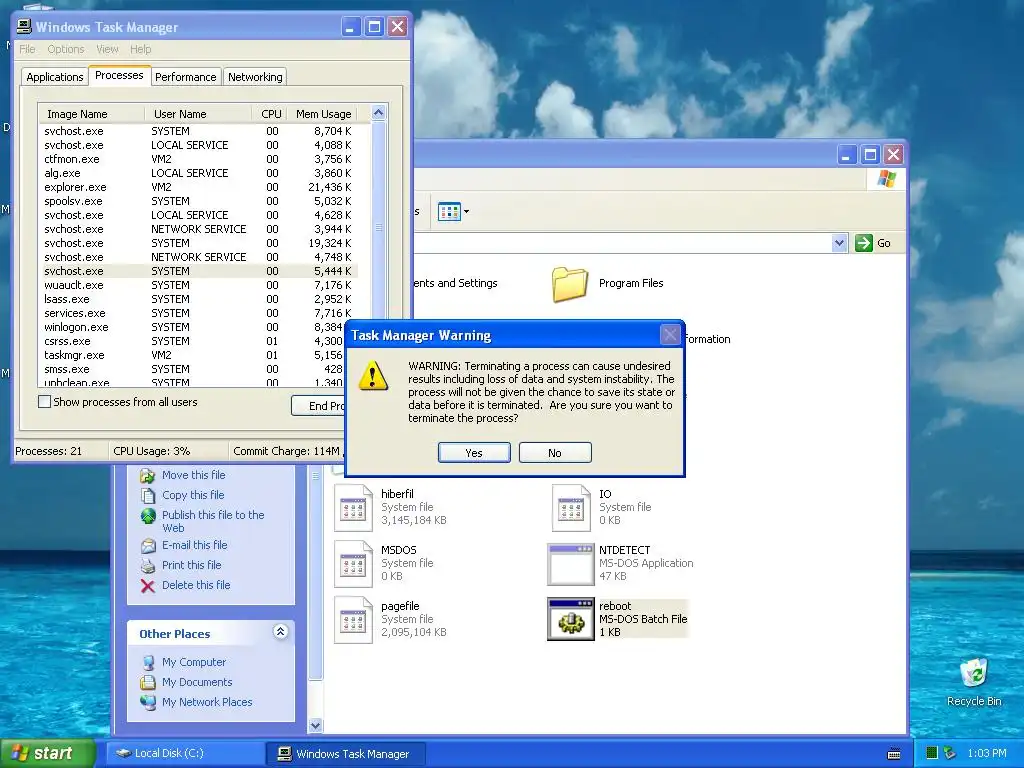1024x768 pixels.
Task: Click the red X Delete this file icon
Action: point(148,586)
